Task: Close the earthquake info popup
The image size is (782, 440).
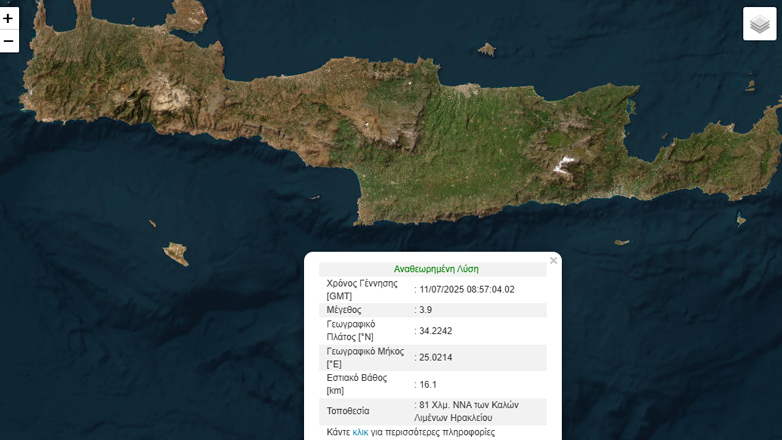Action: [x=553, y=260]
